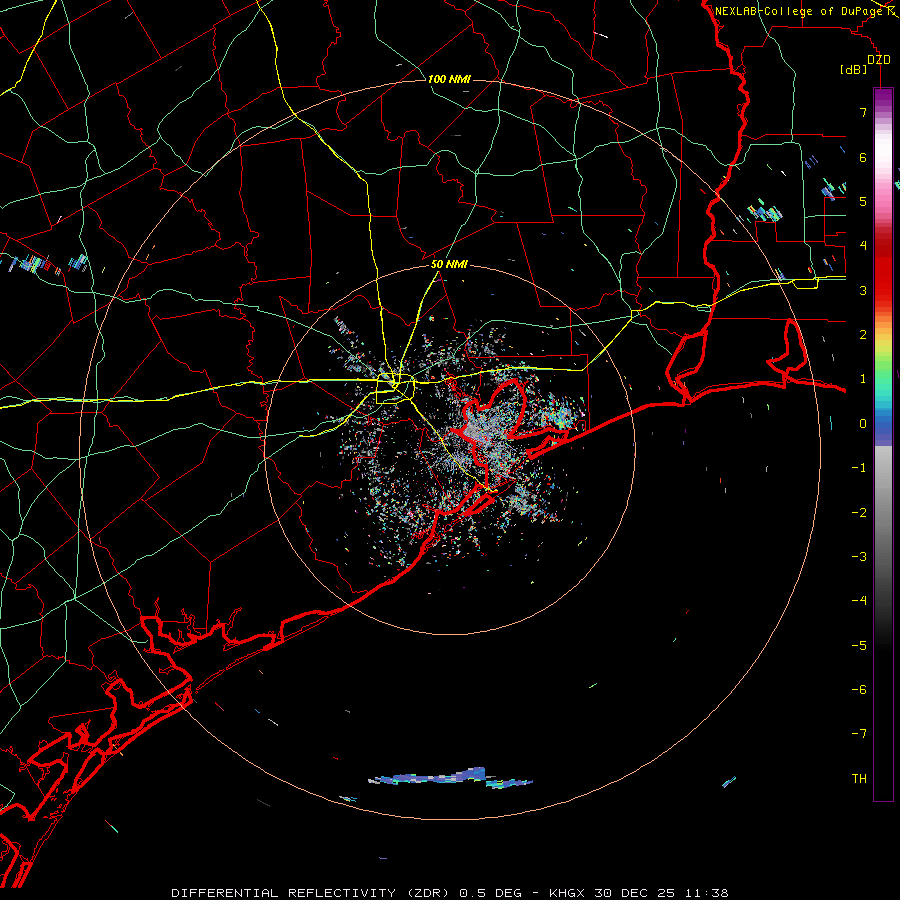Click the "7" tick label on scale

pyautogui.click(x=863, y=112)
